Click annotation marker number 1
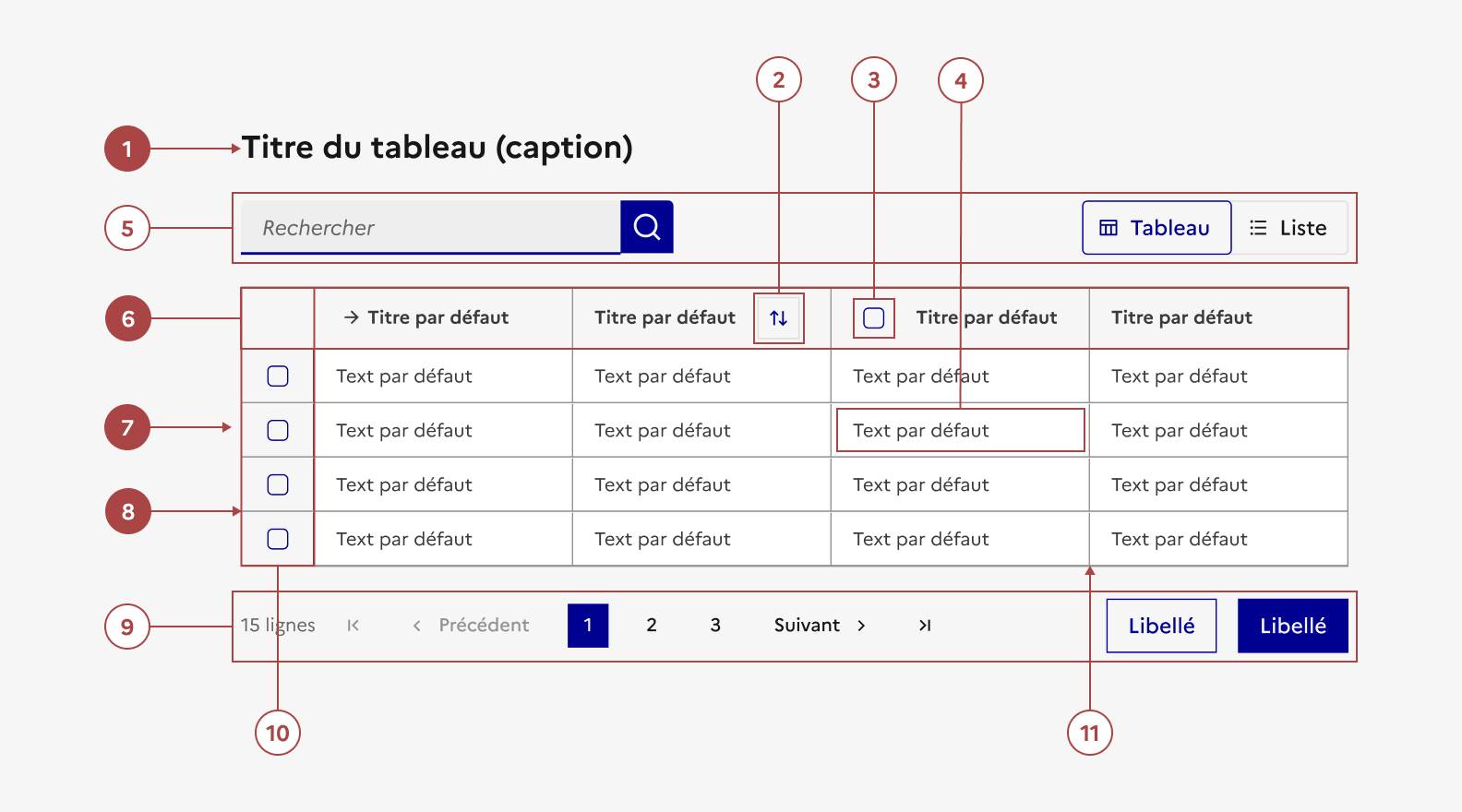Viewport: 1462px width, 812px height. click(127, 149)
